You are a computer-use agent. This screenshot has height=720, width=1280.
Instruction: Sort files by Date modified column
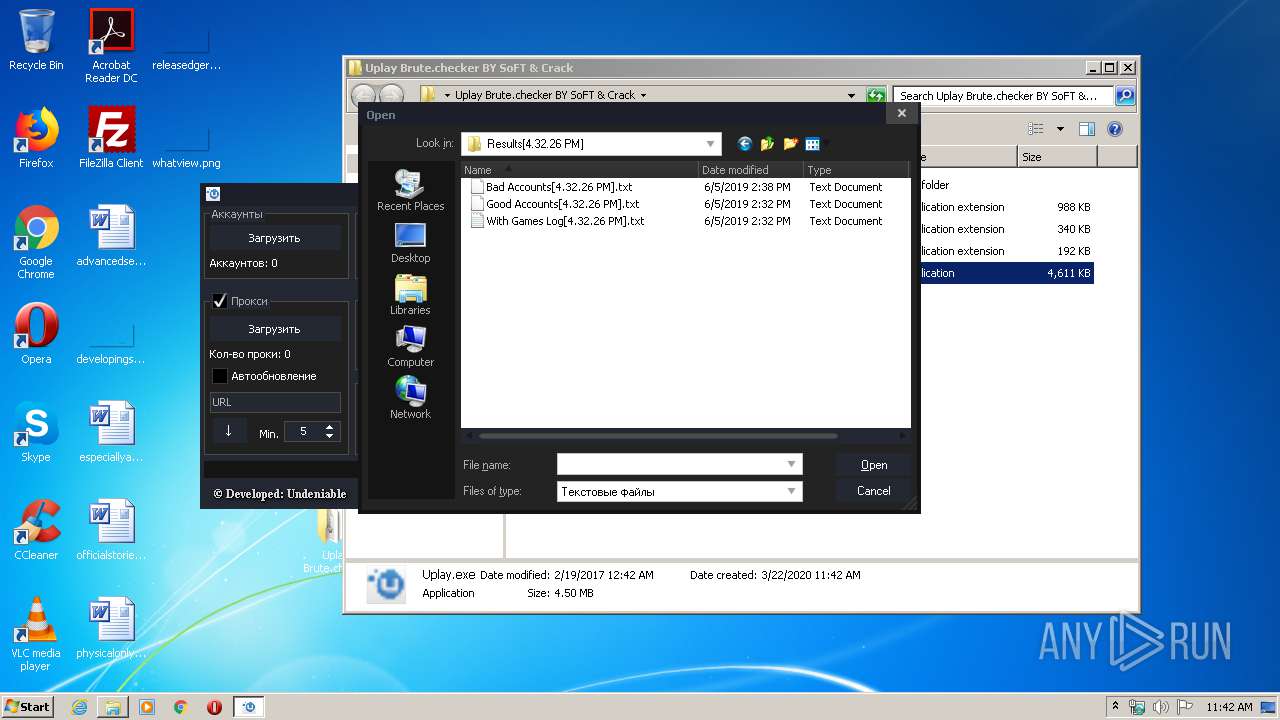pos(751,170)
